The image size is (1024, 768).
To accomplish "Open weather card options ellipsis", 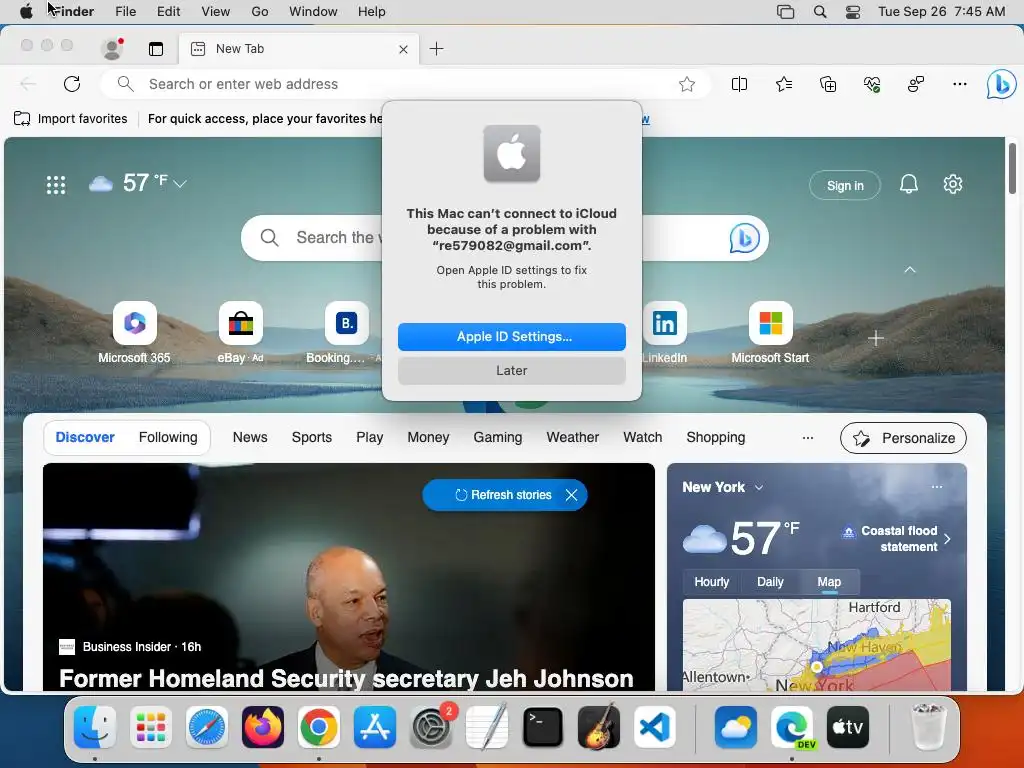I will pyautogui.click(x=936, y=487).
